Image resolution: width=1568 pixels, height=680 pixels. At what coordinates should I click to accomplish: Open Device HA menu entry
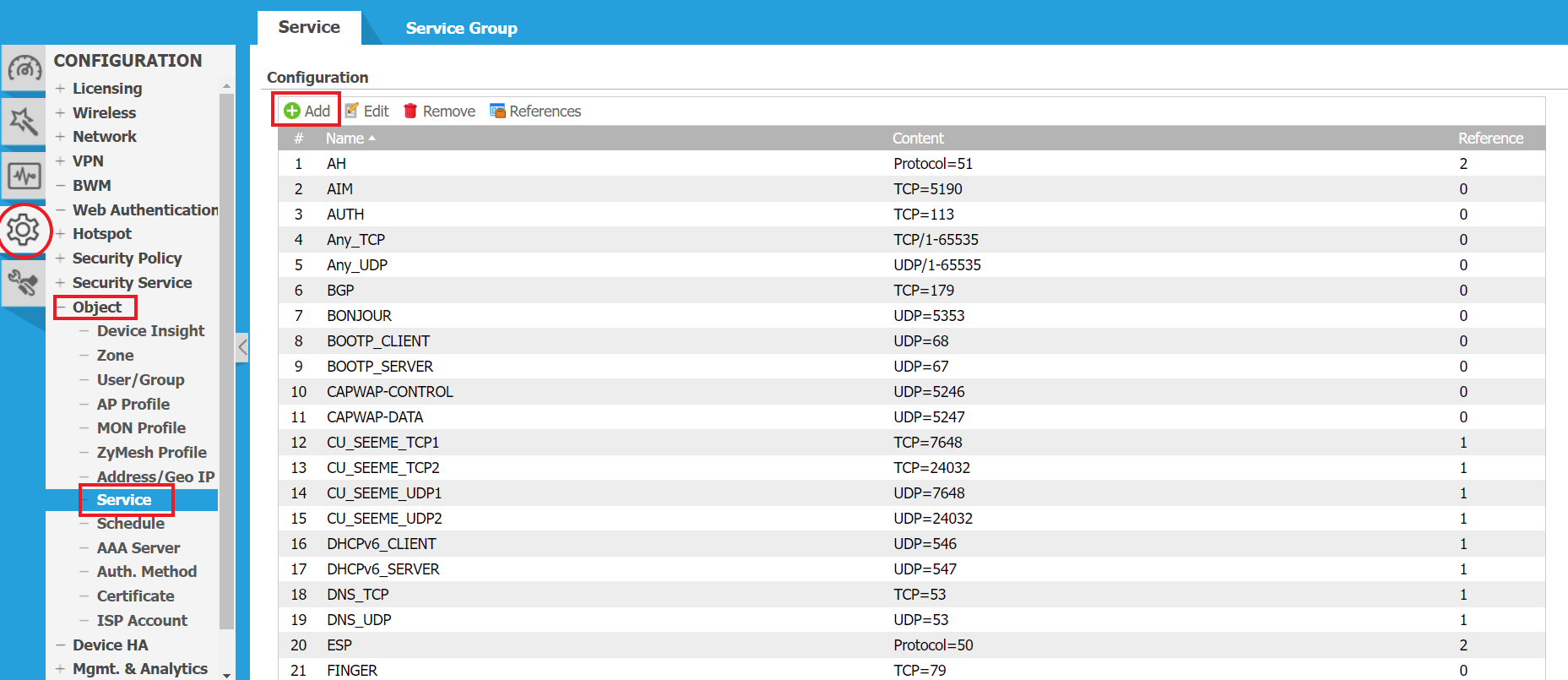[x=110, y=645]
